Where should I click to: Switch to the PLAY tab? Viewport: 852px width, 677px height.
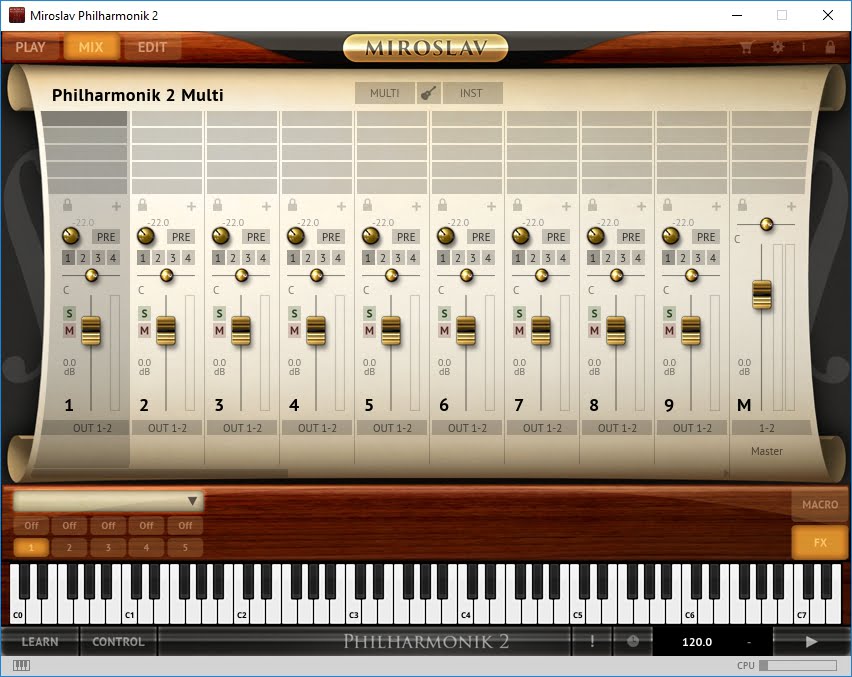tap(30, 47)
